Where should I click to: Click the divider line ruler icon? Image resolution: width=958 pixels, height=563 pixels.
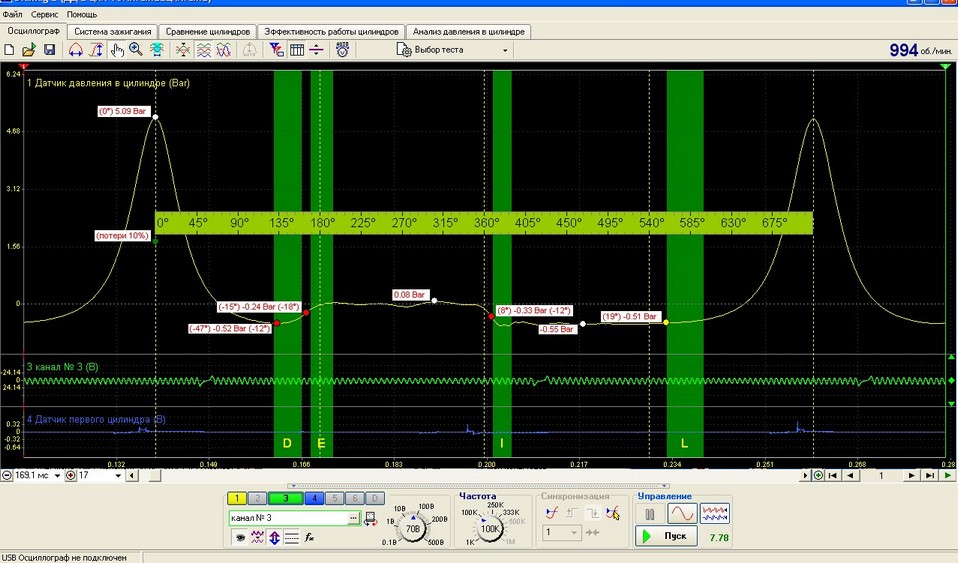tap(316, 50)
